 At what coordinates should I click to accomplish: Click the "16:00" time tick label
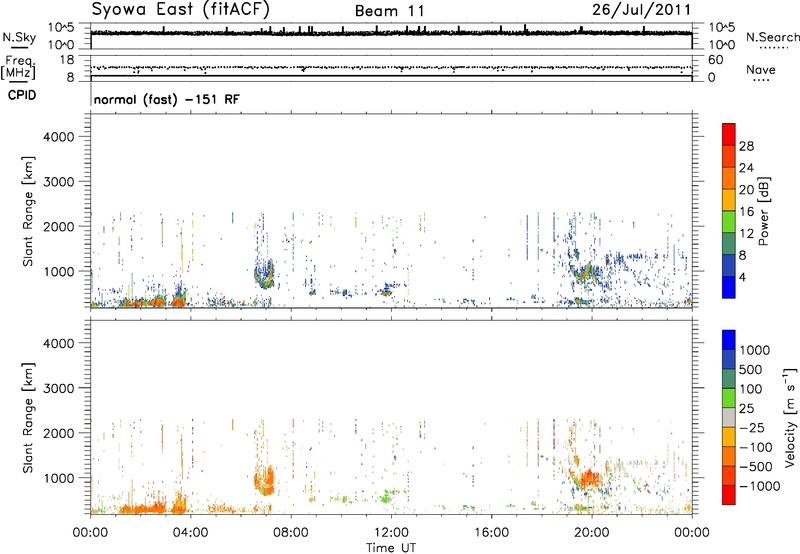(491, 533)
